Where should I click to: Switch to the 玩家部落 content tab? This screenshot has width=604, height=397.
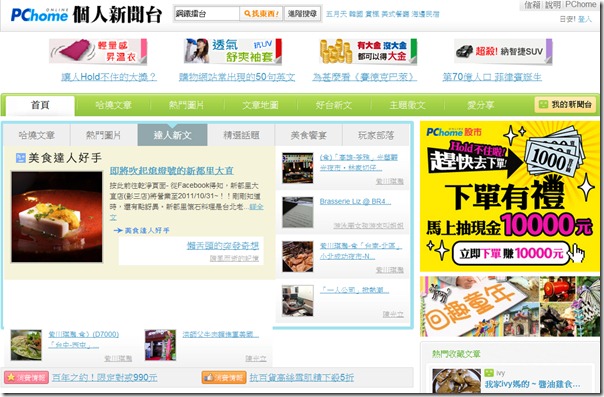coord(376,135)
